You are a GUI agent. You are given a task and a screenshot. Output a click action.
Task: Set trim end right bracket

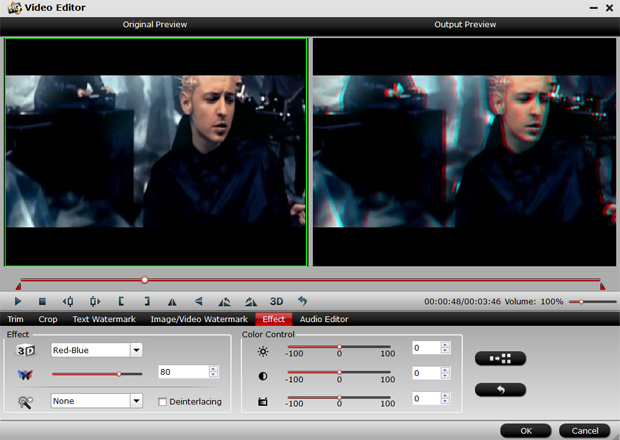[147, 302]
